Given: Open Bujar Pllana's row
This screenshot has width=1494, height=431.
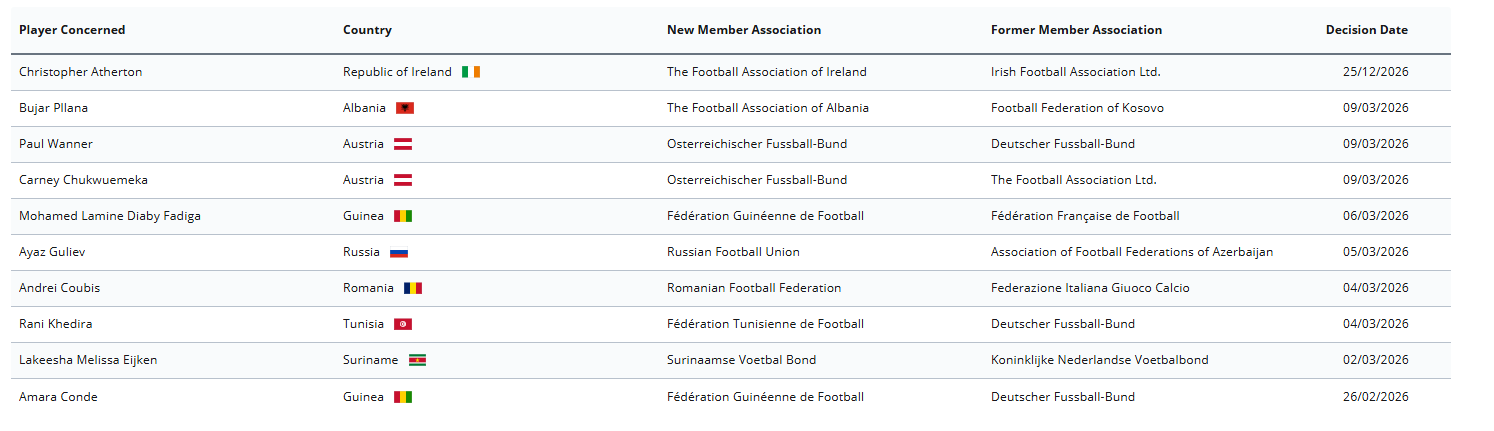Looking at the screenshot, I should pos(54,108).
